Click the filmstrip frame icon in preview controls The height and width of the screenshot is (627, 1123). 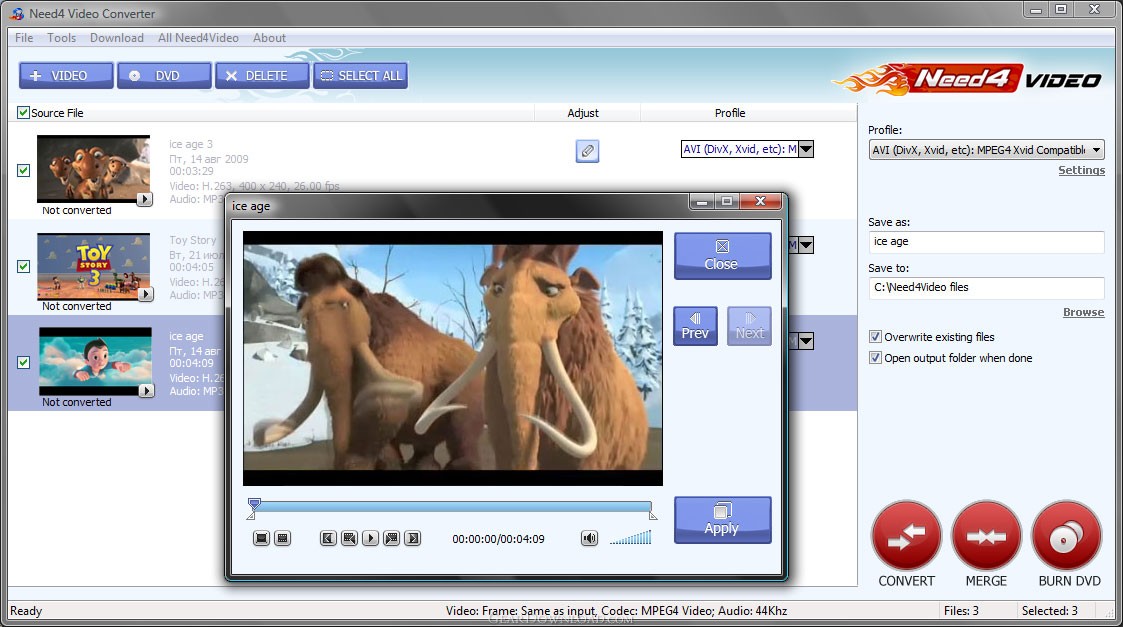283,538
